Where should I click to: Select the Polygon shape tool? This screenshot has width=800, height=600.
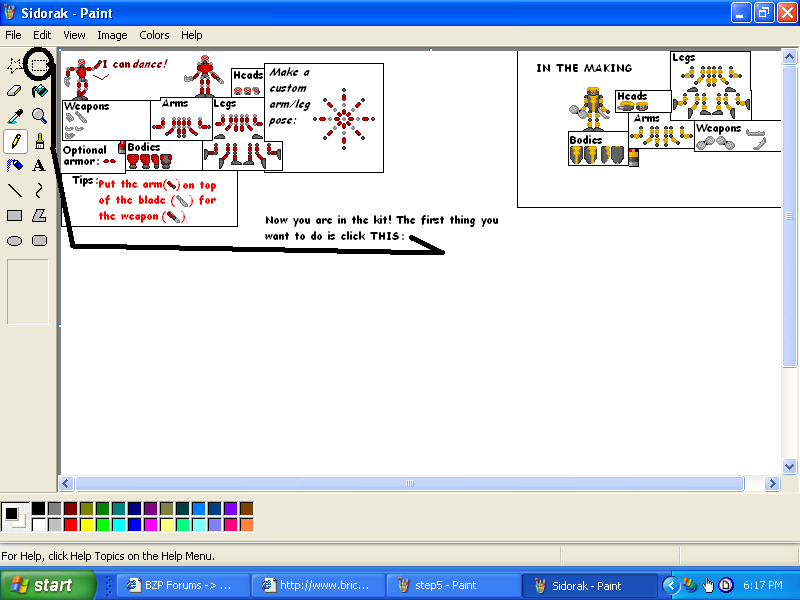(39, 215)
